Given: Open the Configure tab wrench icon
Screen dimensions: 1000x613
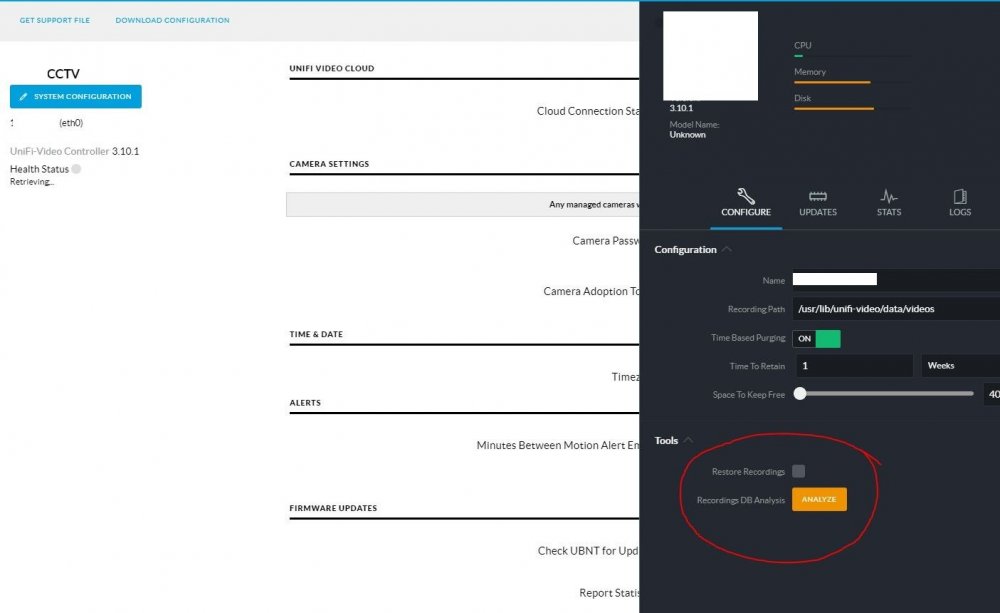Looking at the screenshot, I should [746, 196].
